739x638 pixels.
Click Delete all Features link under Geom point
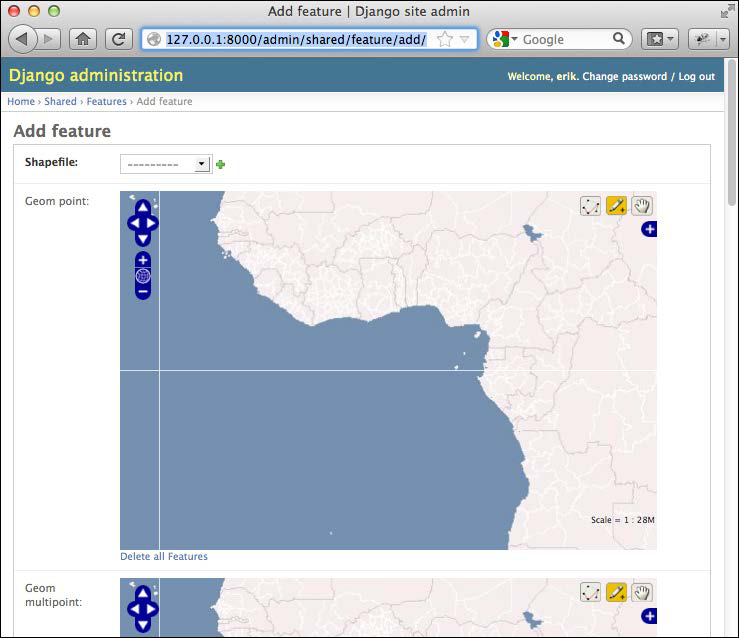[x=164, y=556]
